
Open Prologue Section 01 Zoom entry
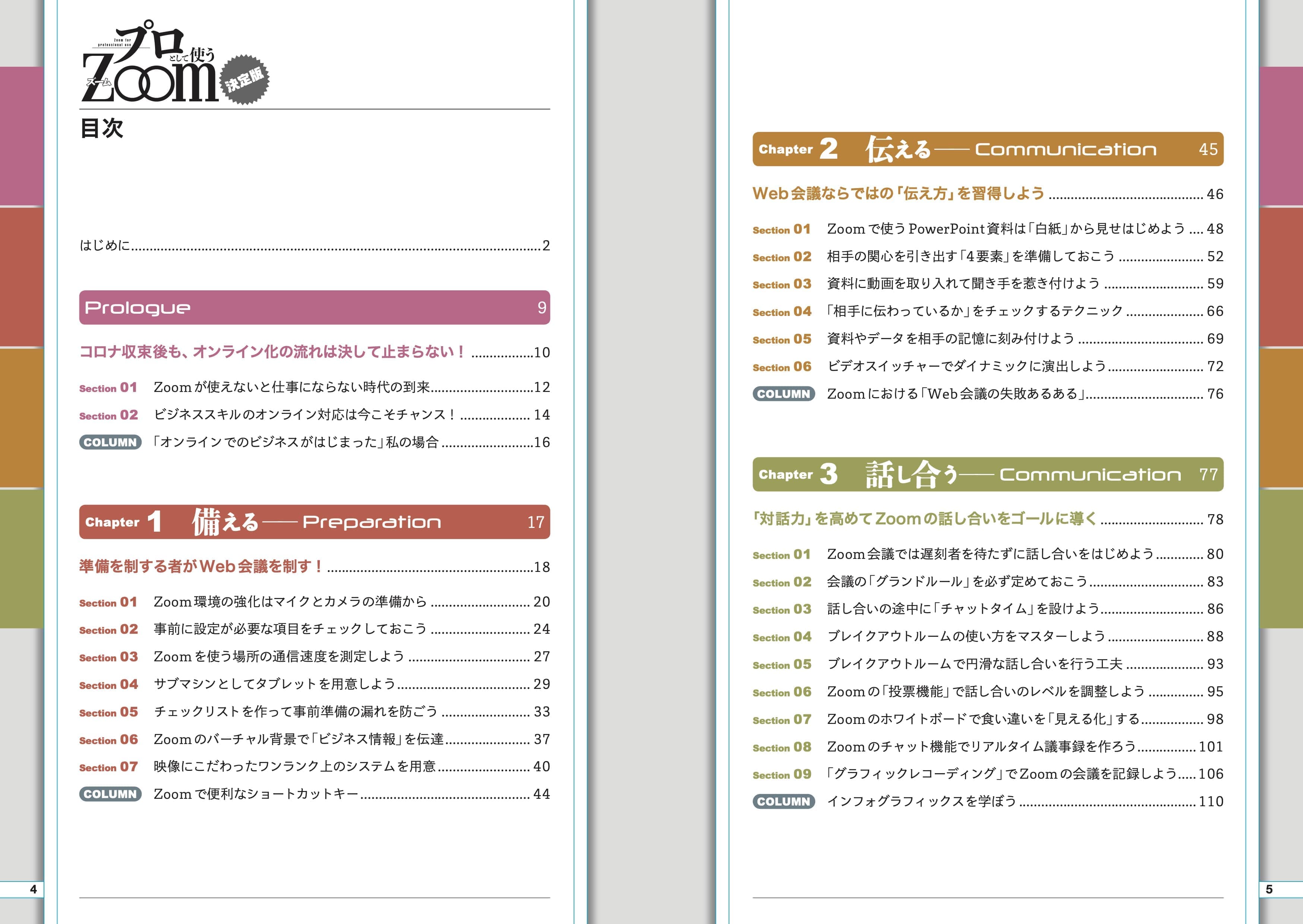pos(291,387)
